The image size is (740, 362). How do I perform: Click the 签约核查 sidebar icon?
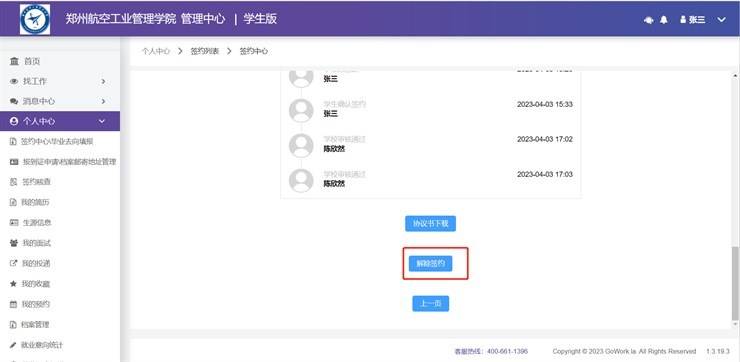13,182
